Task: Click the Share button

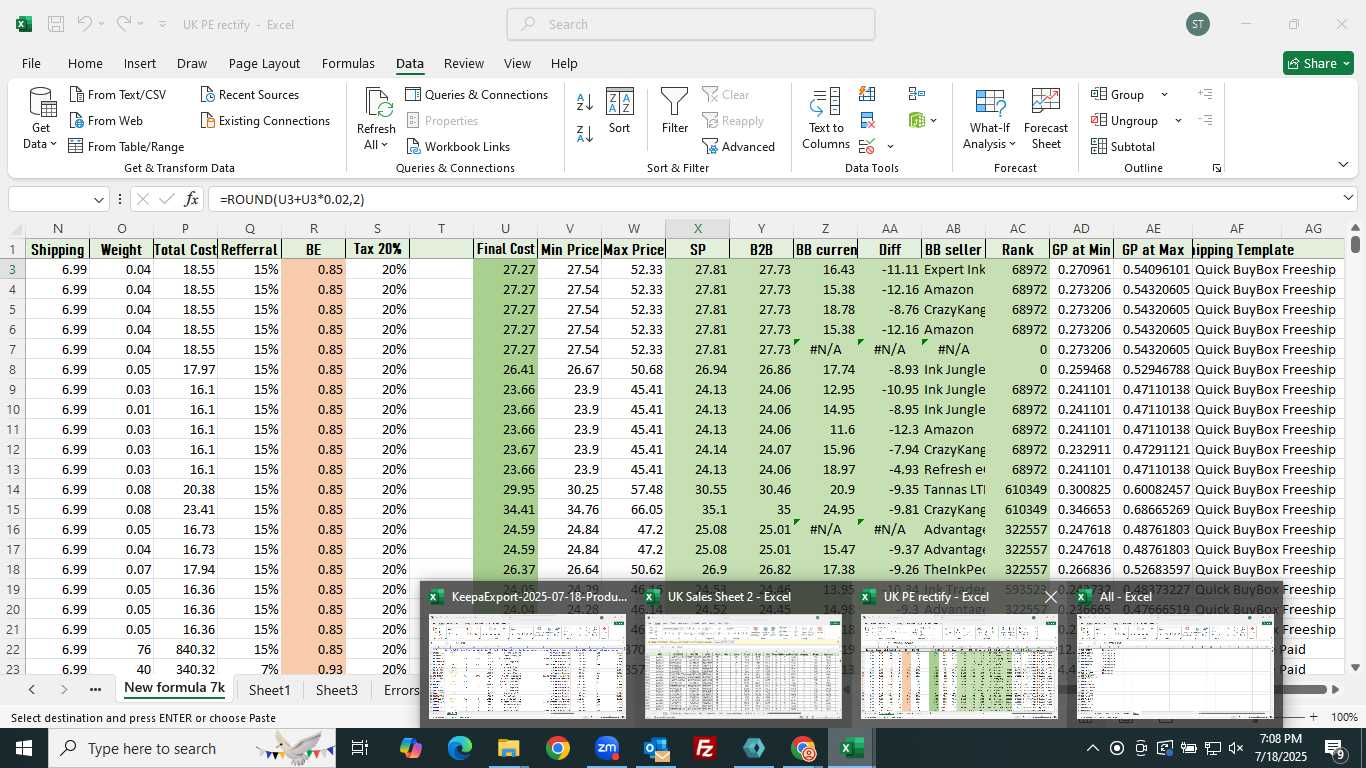Action: point(1318,63)
